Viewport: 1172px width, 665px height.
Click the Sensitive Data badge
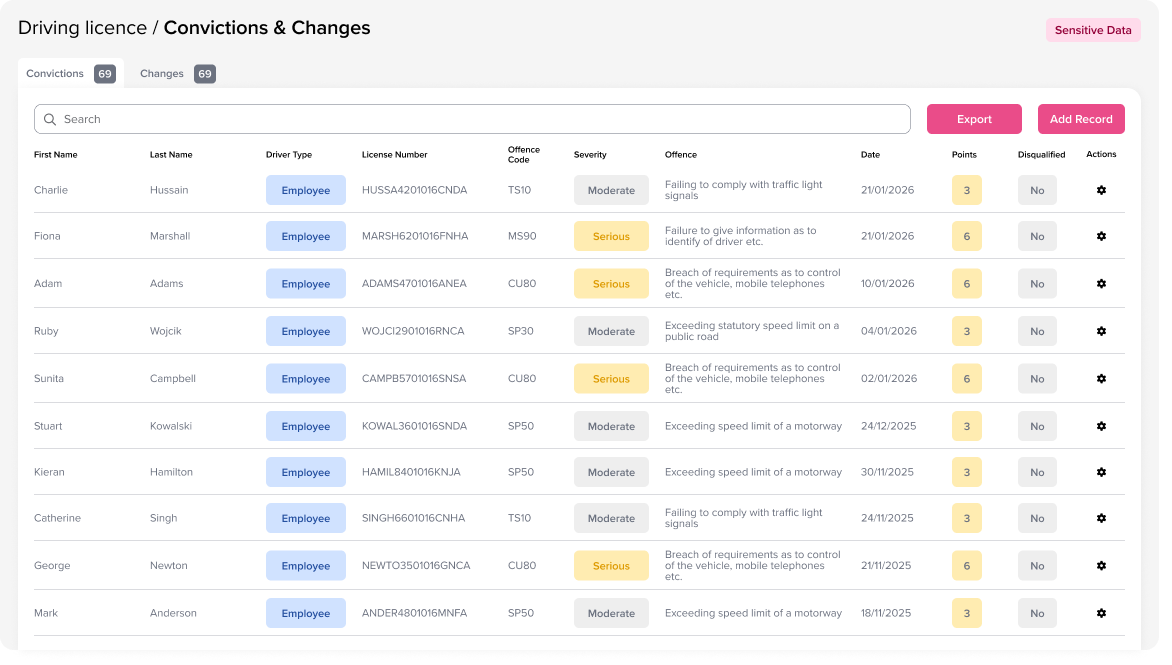pos(1093,30)
